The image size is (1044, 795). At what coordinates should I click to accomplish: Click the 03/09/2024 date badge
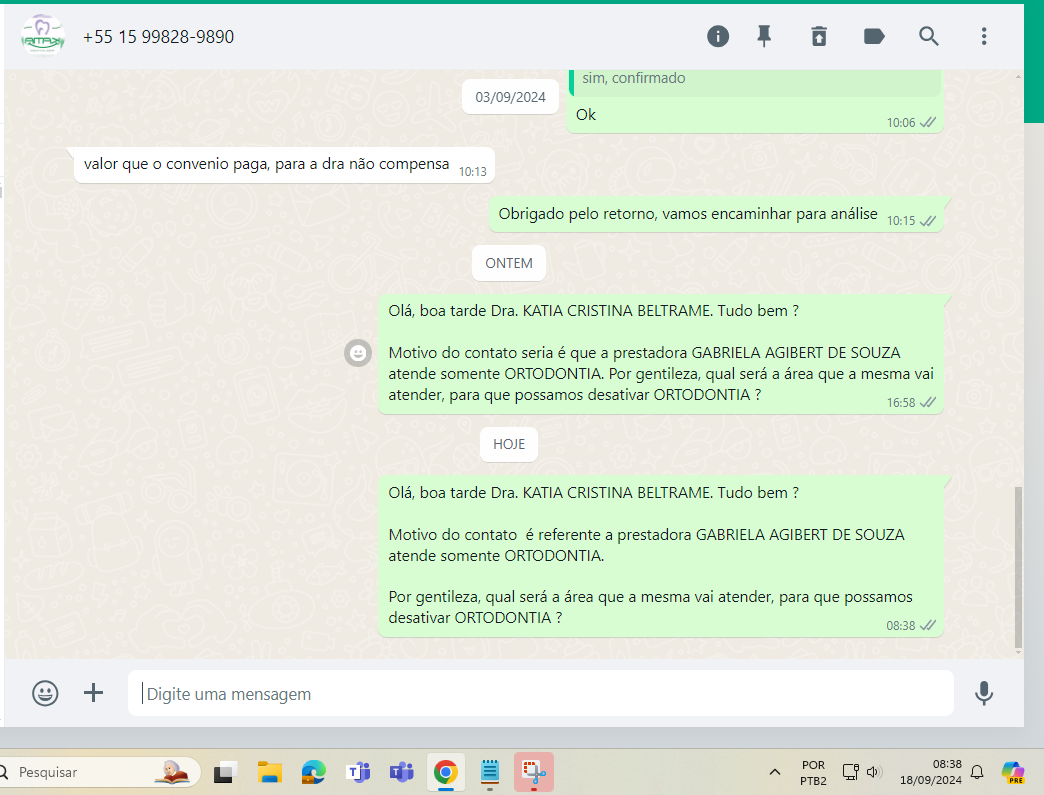click(x=511, y=97)
